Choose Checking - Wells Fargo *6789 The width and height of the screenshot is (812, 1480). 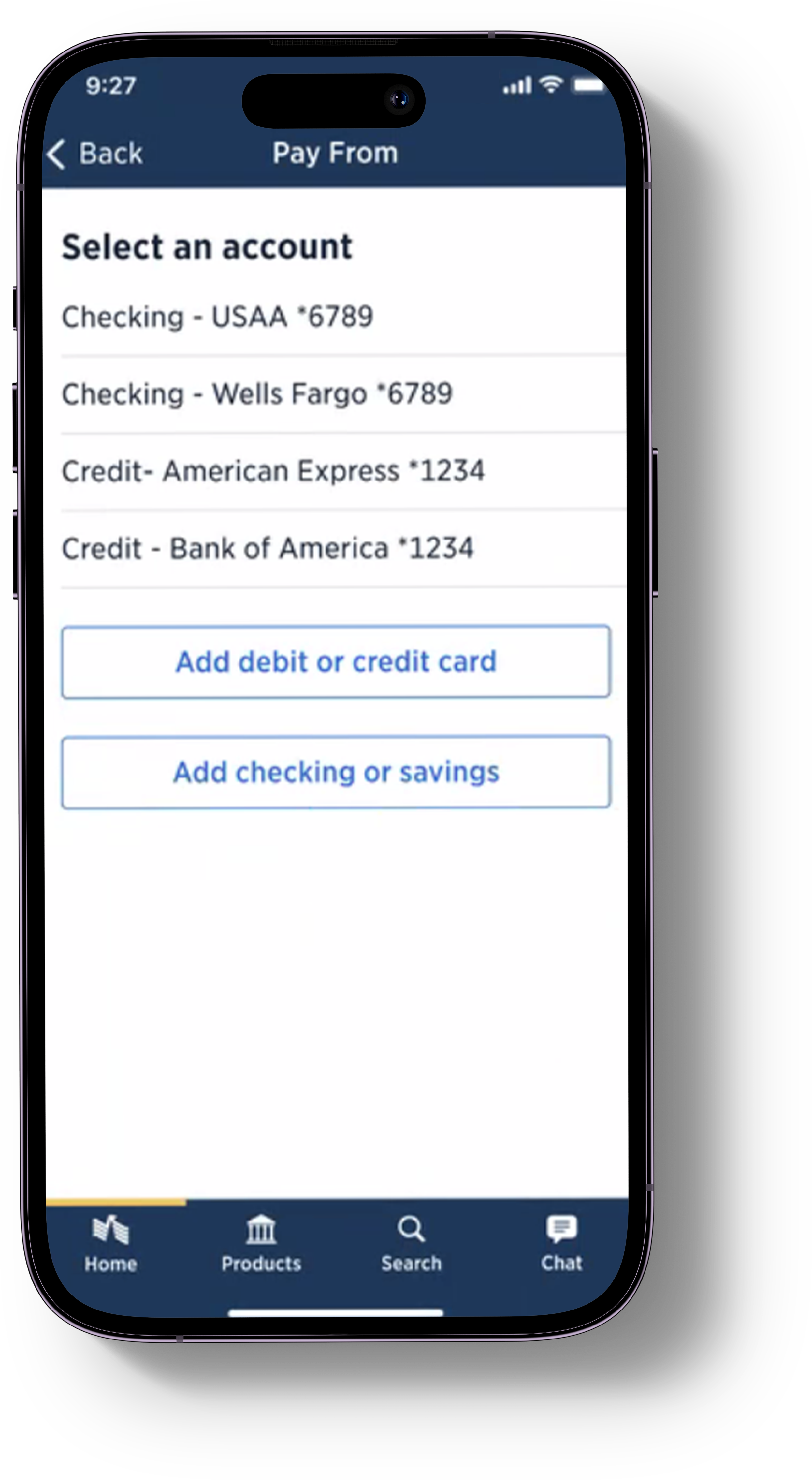click(x=343, y=395)
